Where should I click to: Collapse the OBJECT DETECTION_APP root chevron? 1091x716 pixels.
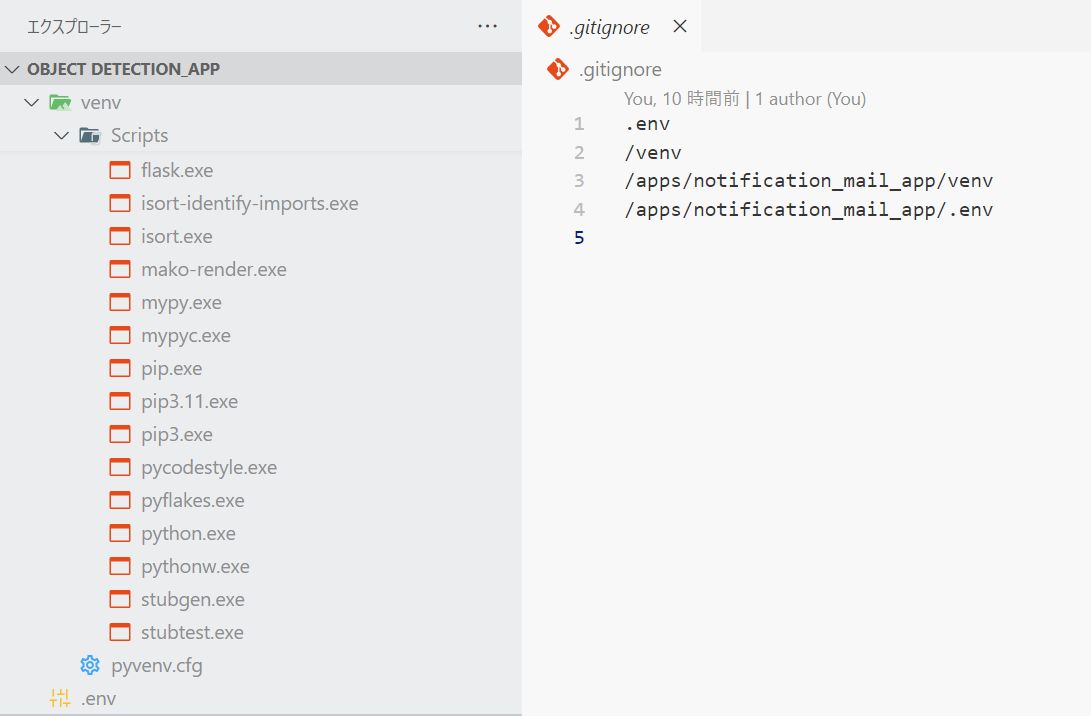click(x=13, y=69)
